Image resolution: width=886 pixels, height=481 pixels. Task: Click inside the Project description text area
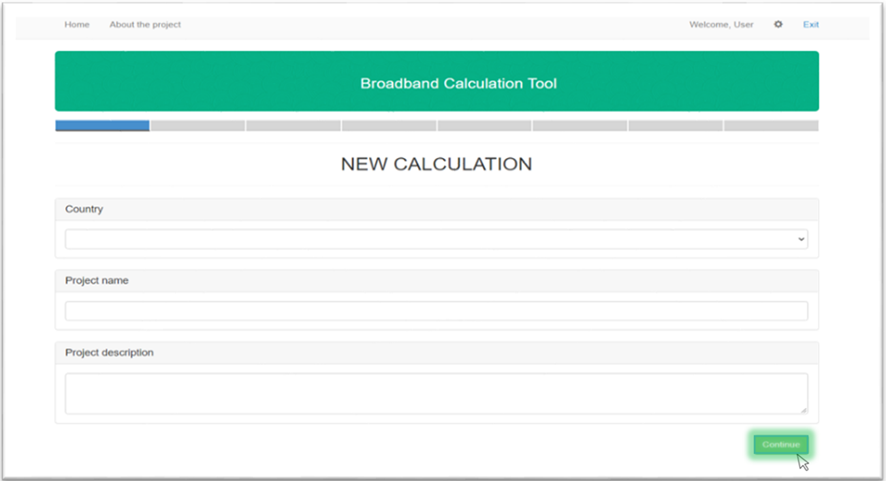[436, 393]
